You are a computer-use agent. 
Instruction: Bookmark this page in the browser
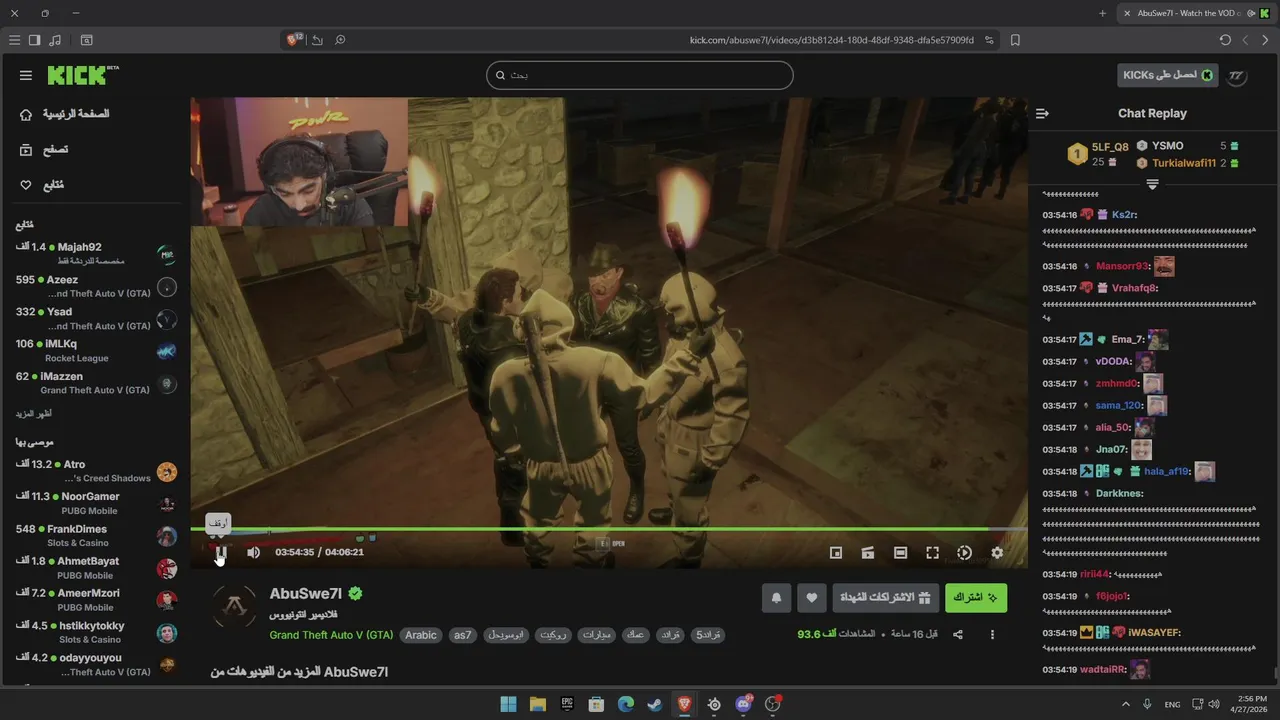coord(1015,40)
